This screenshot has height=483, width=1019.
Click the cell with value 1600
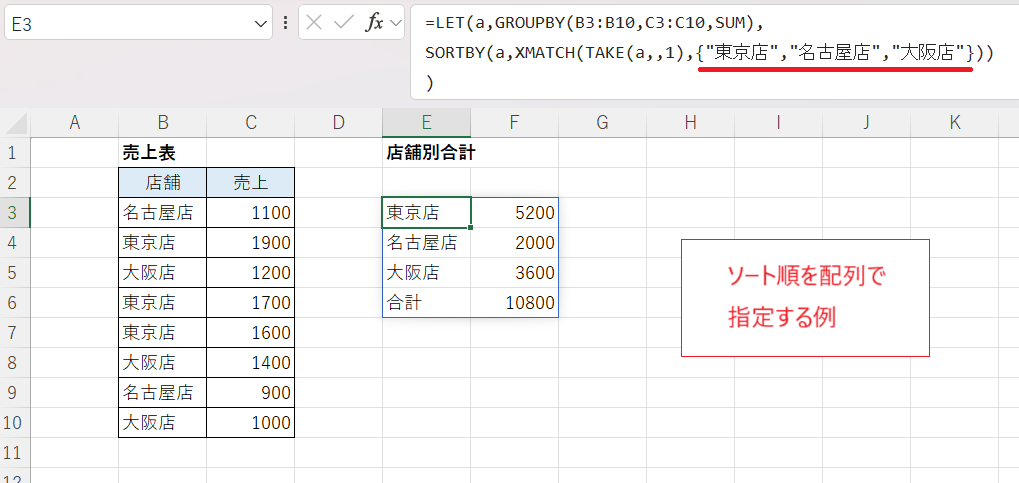click(251, 332)
